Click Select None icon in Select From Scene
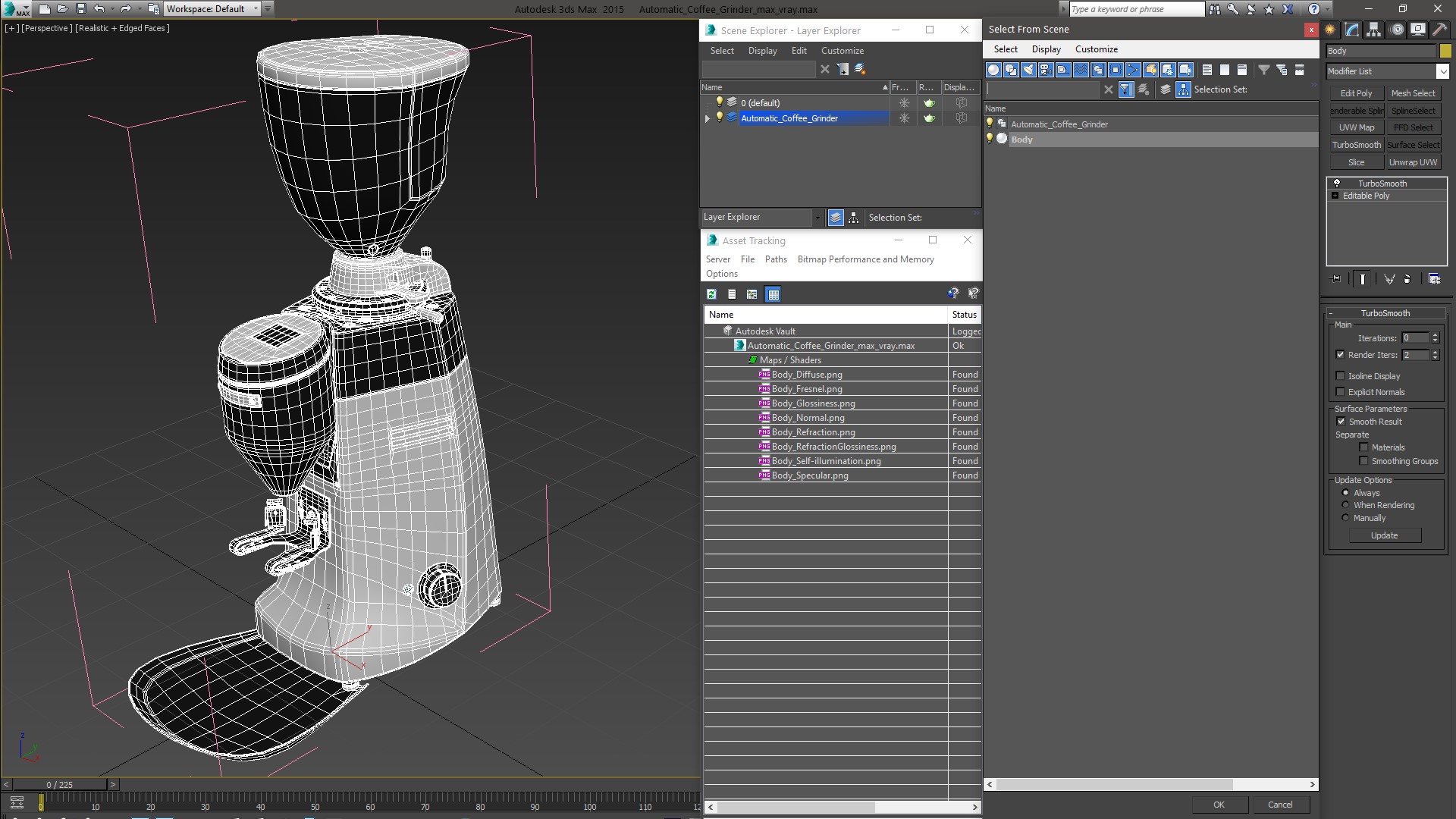The width and height of the screenshot is (1456, 819). pyautogui.click(x=1225, y=70)
